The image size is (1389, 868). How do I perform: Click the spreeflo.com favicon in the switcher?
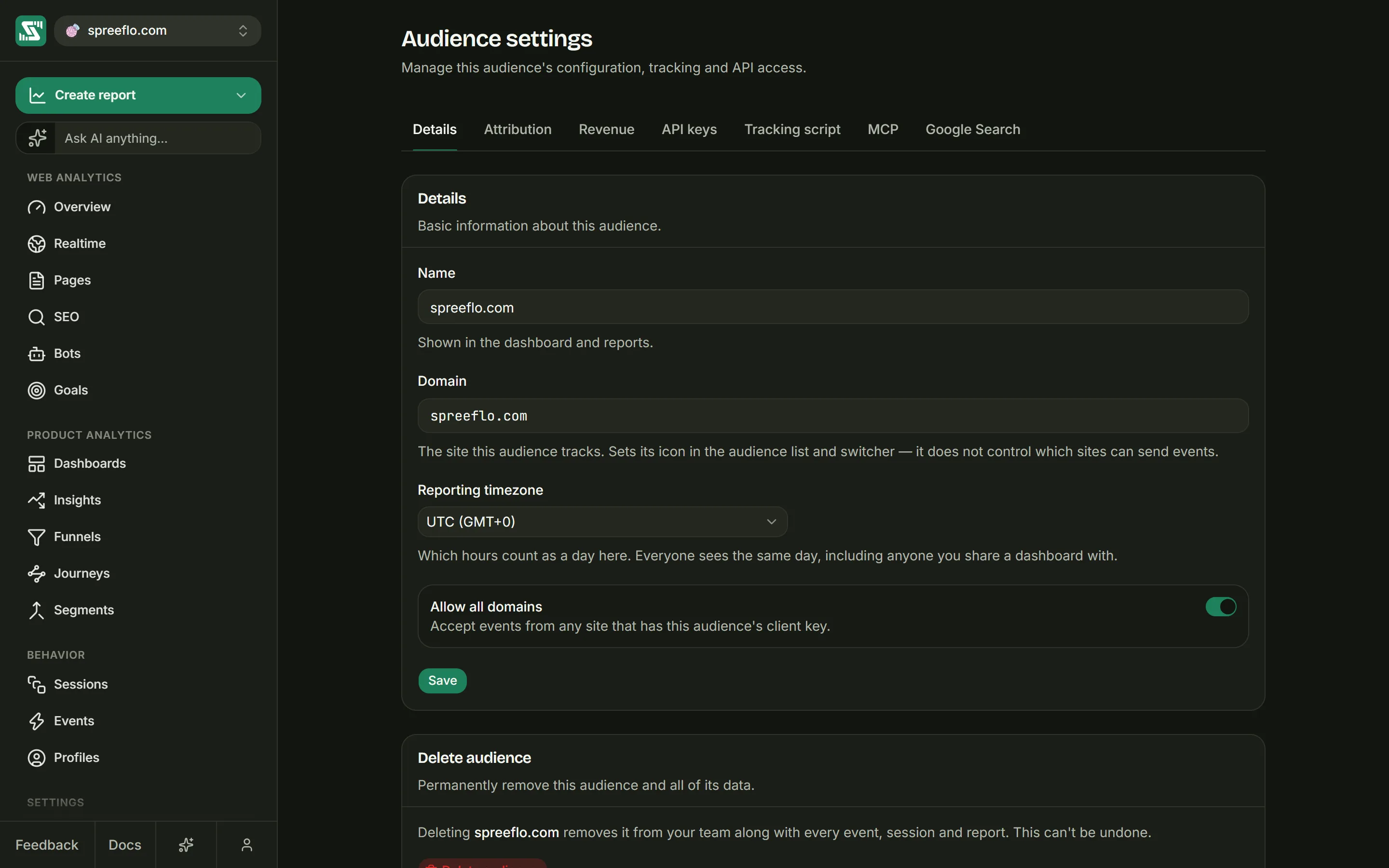72,31
